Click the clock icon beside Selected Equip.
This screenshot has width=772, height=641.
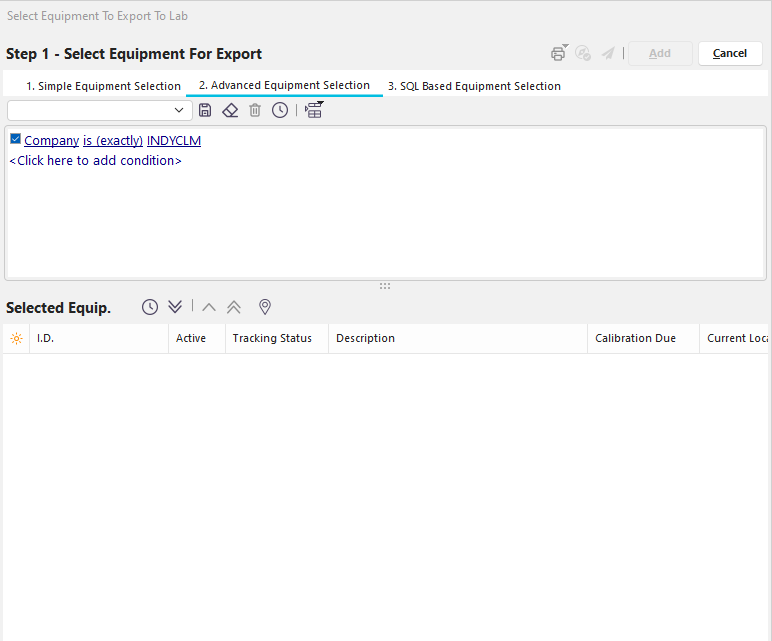(x=150, y=307)
